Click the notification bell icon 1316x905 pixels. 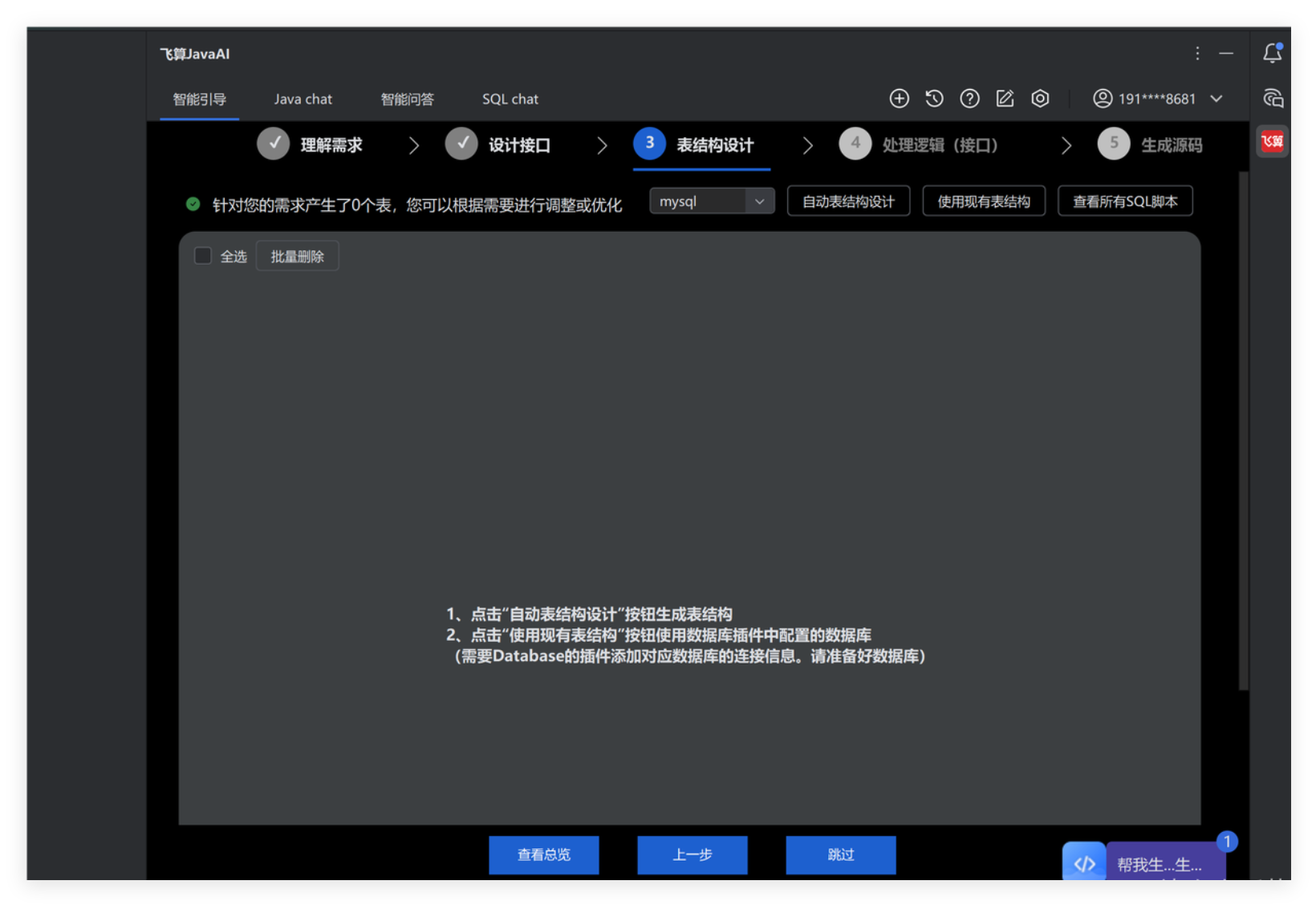pyautogui.click(x=1272, y=53)
